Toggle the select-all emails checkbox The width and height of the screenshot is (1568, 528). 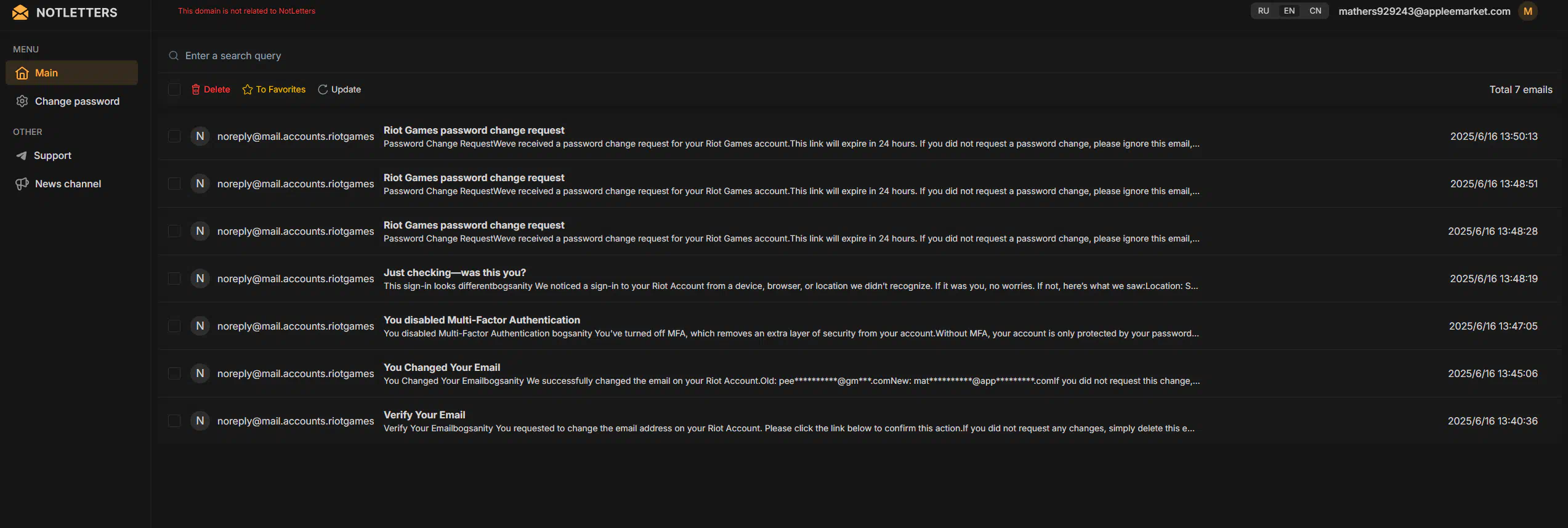174,89
